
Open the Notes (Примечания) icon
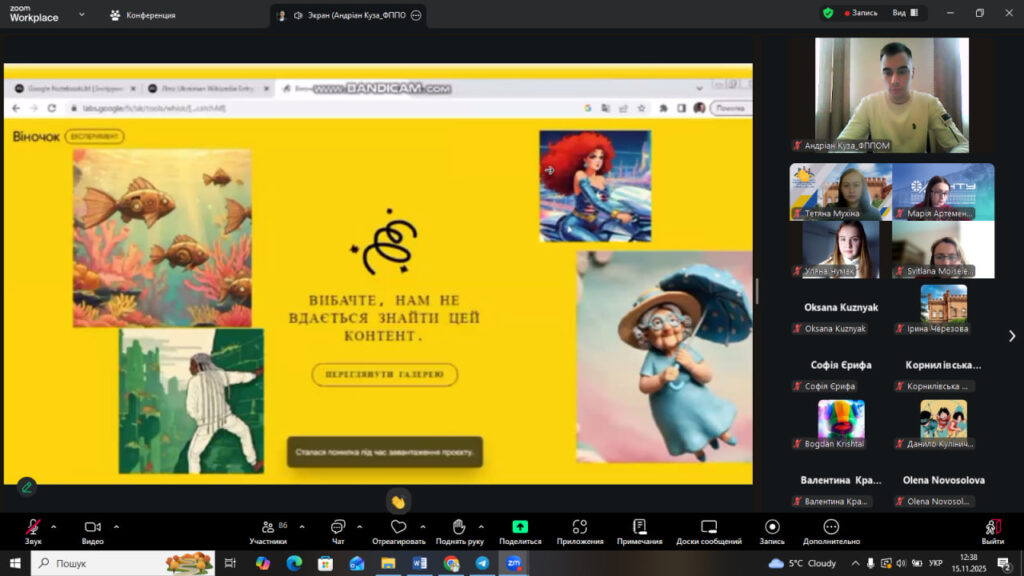pos(640,531)
